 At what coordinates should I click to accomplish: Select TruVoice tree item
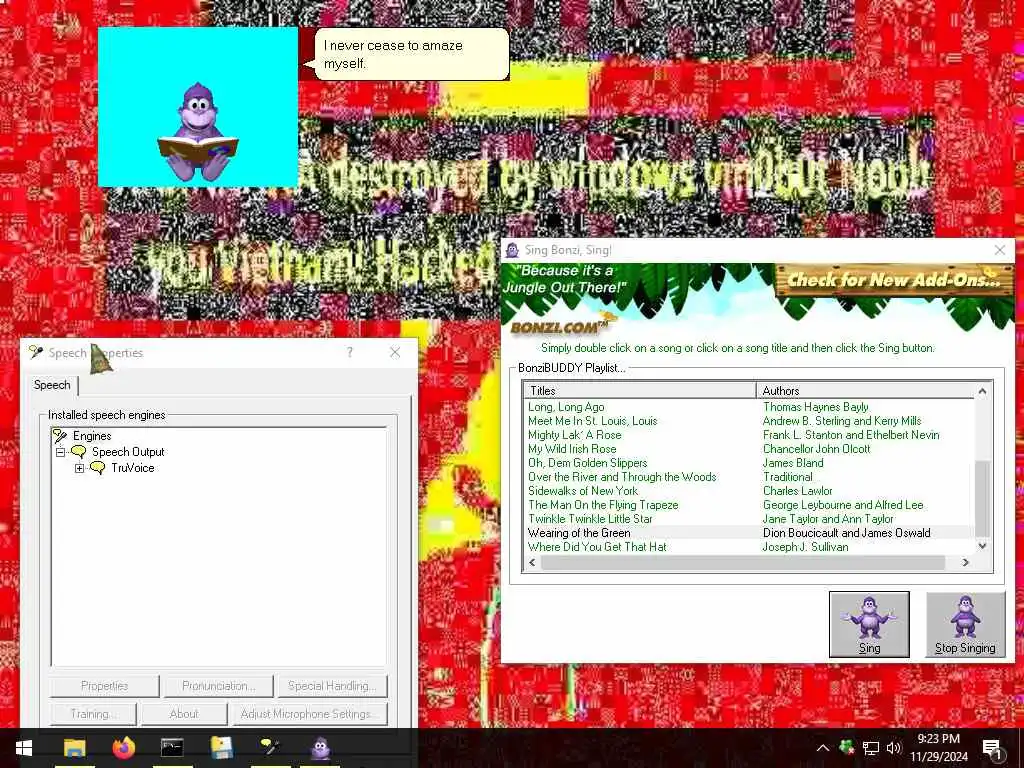[x=133, y=468]
